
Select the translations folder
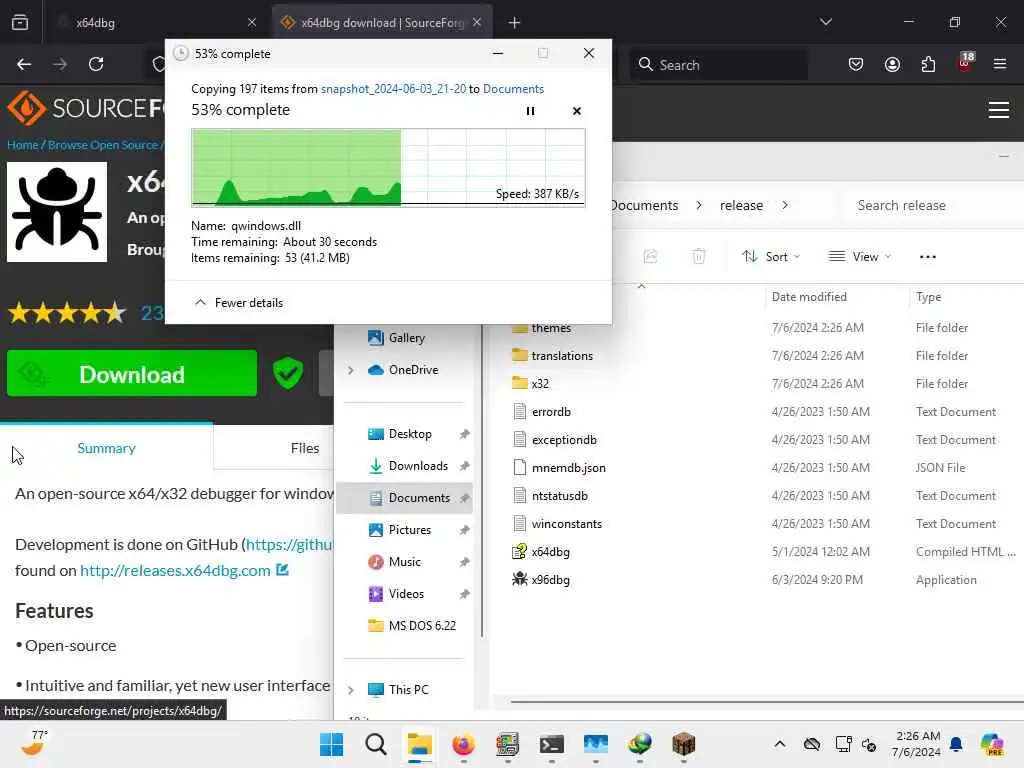click(x=562, y=355)
